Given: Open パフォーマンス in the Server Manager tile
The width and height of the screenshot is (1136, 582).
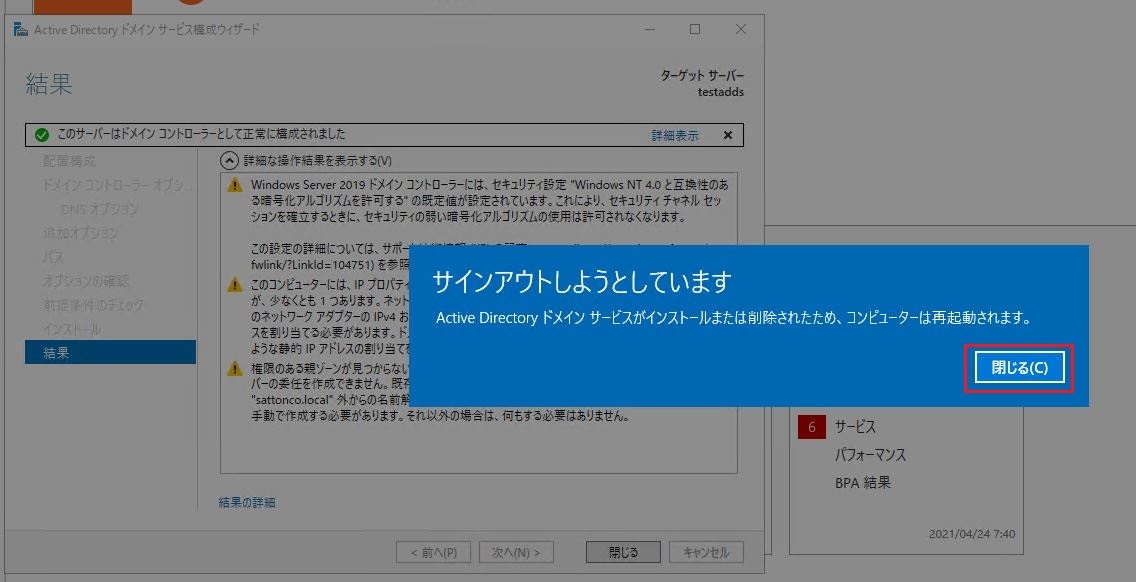Looking at the screenshot, I should tap(870, 455).
